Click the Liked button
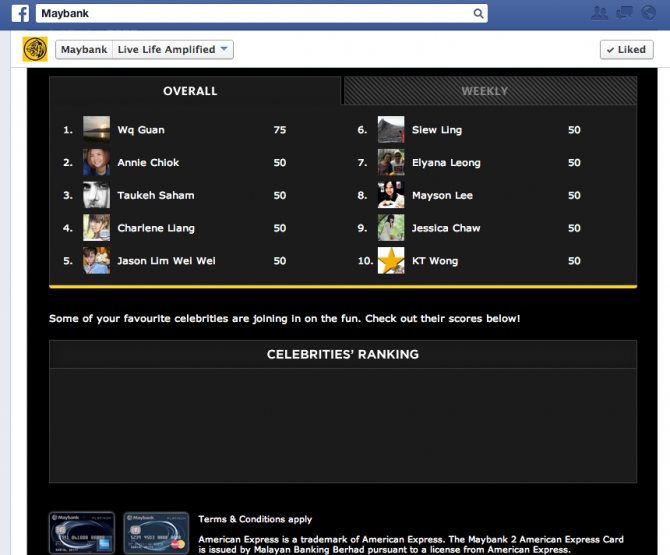This screenshot has height=555, width=670. point(626,50)
